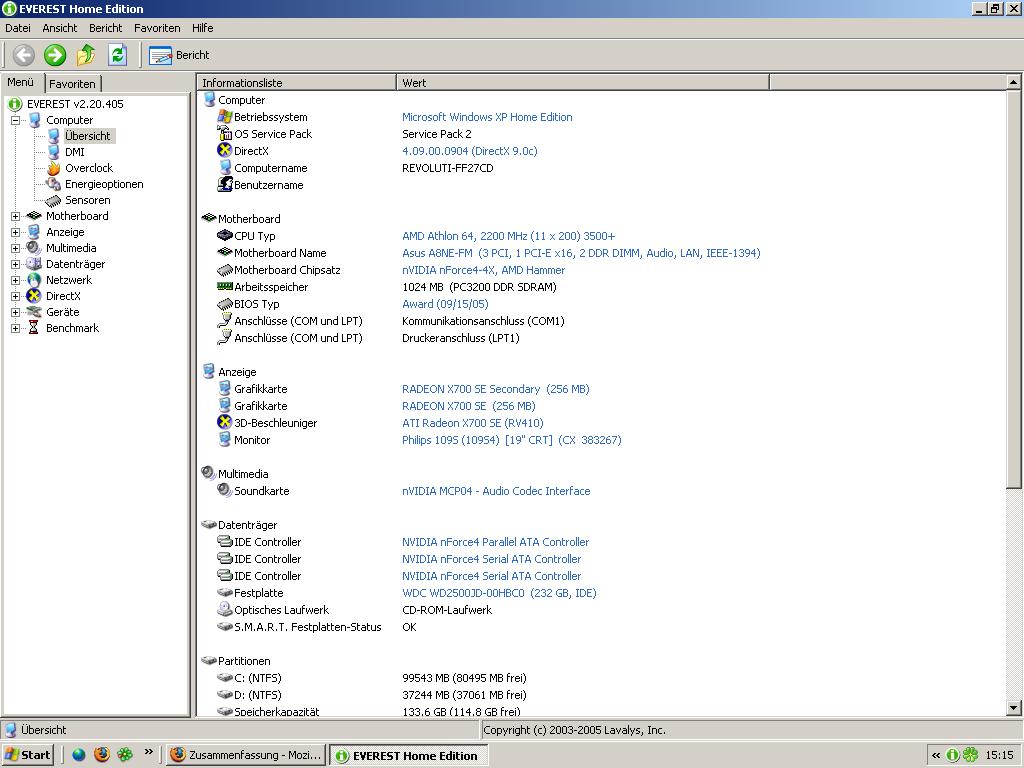
Task: Click the Sensoren chip icon
Action: coord(54,200)
